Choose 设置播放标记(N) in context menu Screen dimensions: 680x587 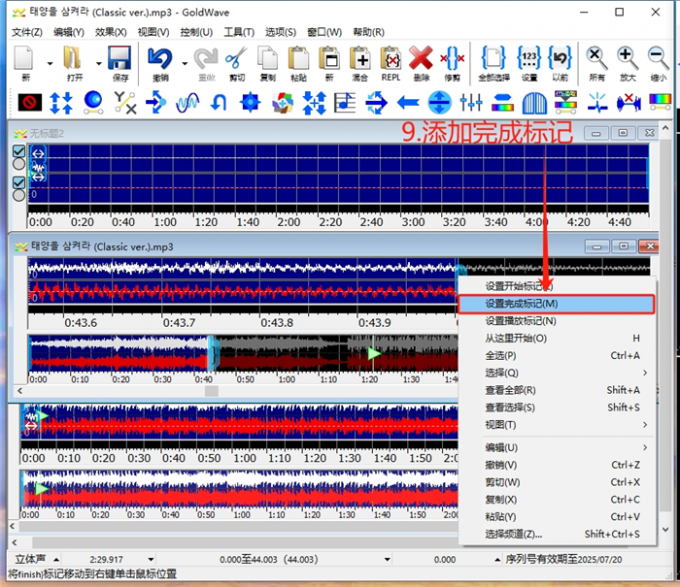pos(557,321)
